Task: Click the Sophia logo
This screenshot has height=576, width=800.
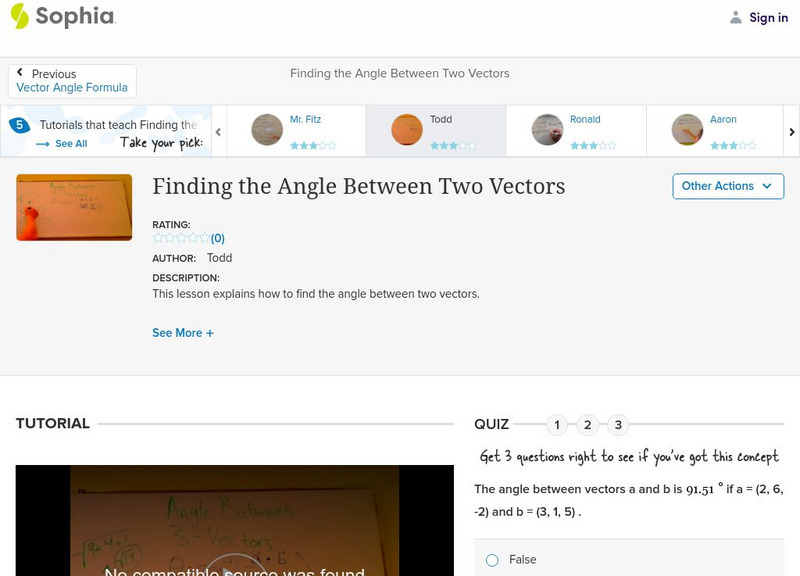Action: pyautogui.click(x=60, y=17)
